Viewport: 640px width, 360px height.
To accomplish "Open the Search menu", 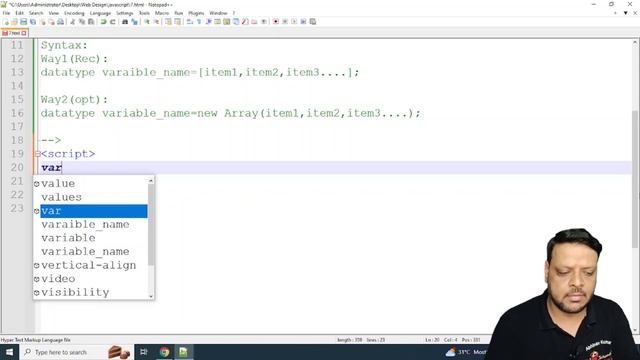I will (x=36, y=13).
